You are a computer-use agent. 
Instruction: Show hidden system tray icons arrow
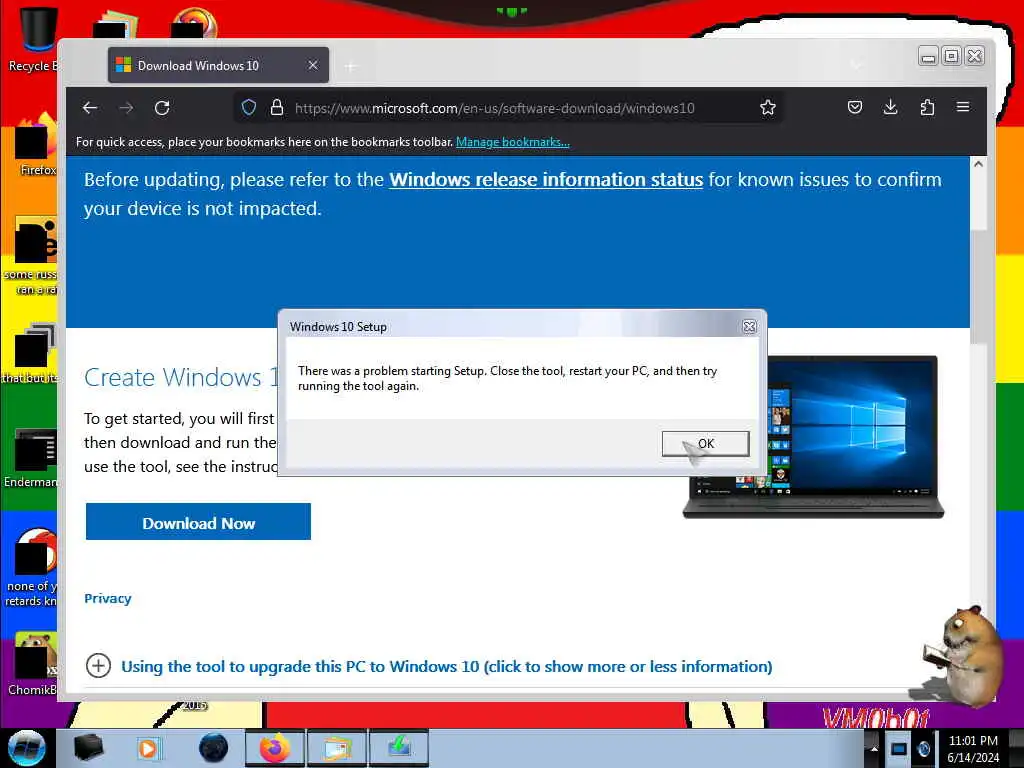[x=874, y=748]
